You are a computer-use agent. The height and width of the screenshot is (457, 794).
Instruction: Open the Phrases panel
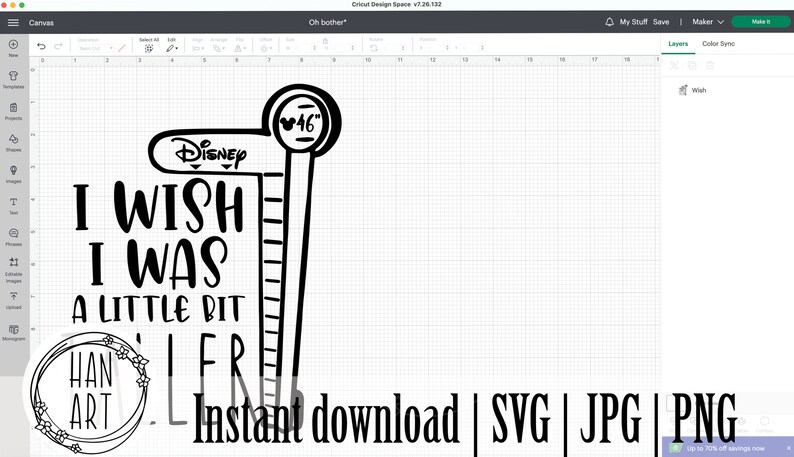(x=13, y=237)
